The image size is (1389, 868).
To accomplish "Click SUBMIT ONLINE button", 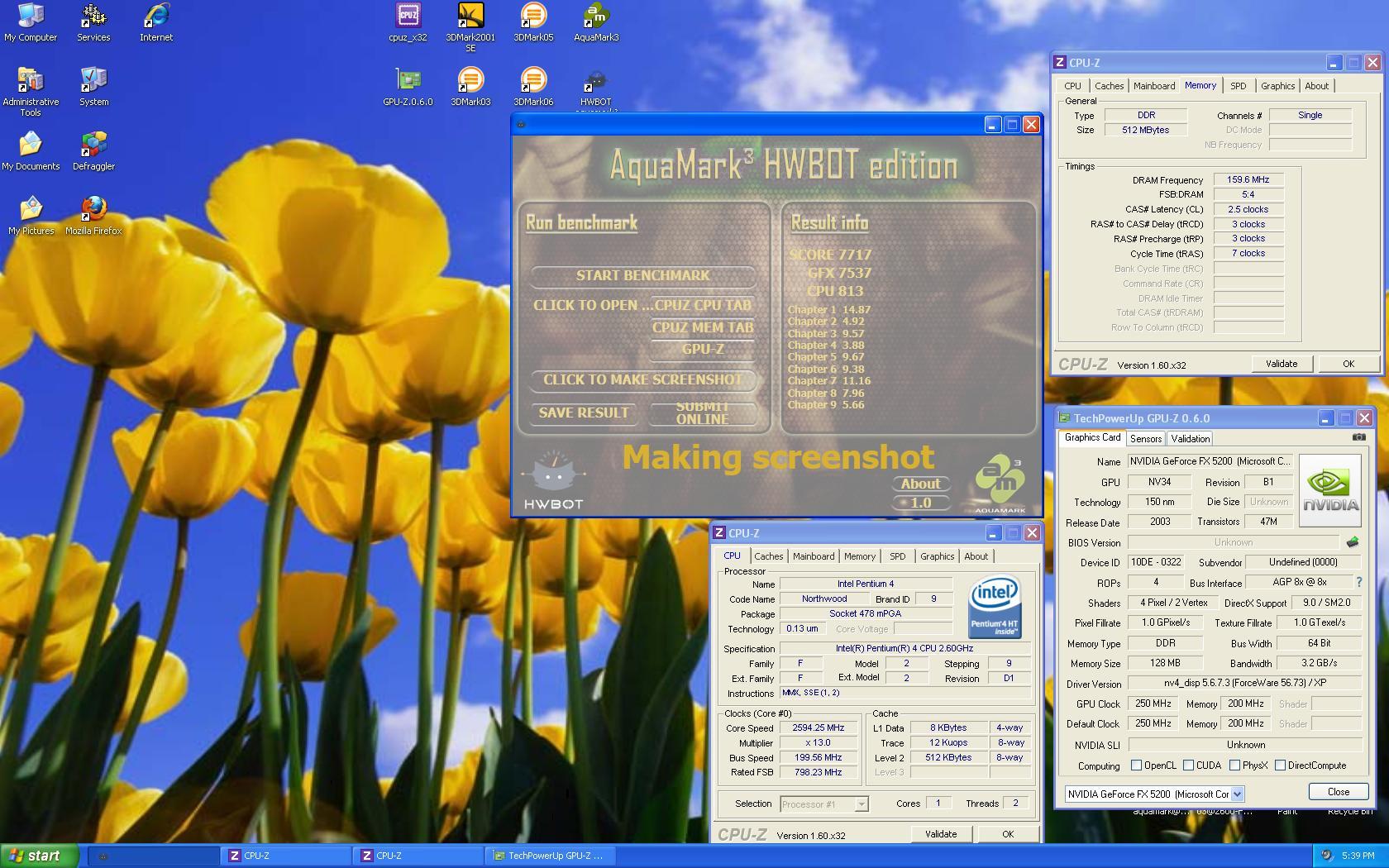I will [x=703, y=413].
